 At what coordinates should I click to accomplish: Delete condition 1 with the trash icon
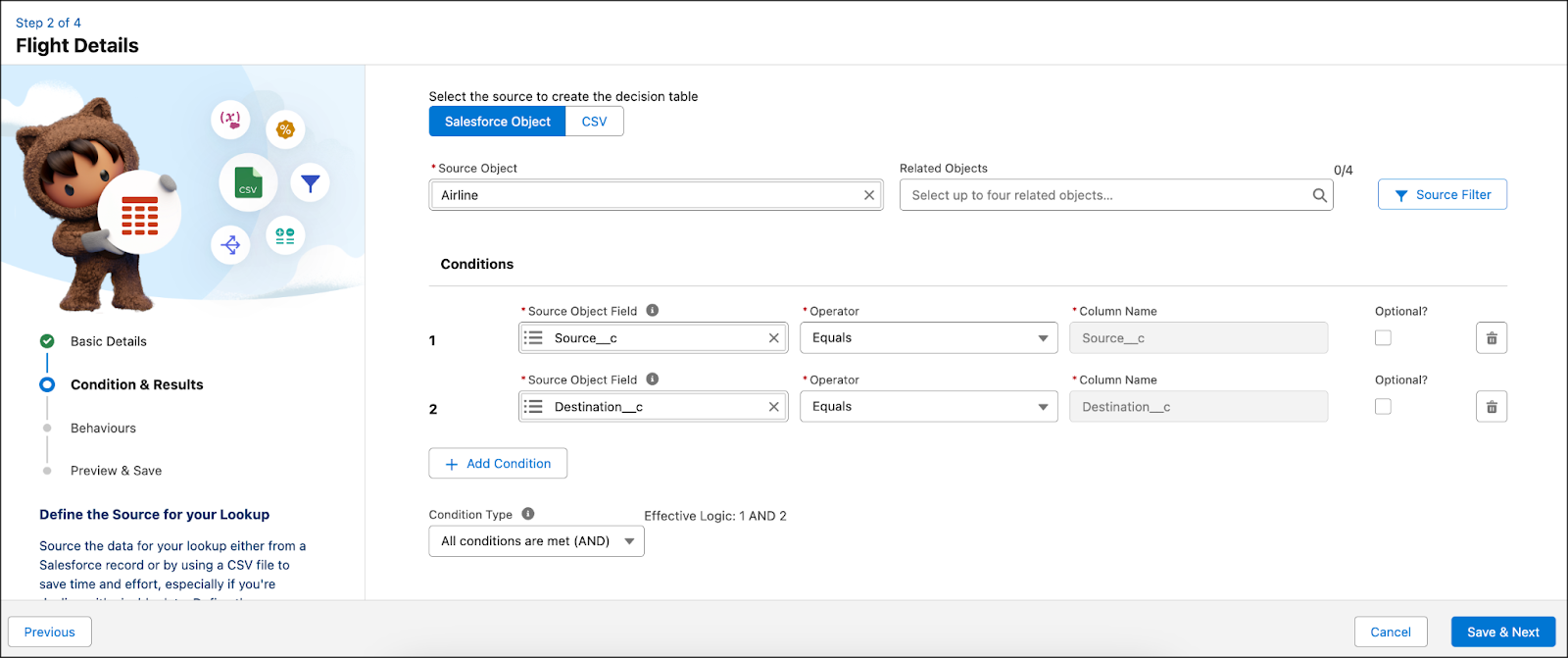(1492, 338)
